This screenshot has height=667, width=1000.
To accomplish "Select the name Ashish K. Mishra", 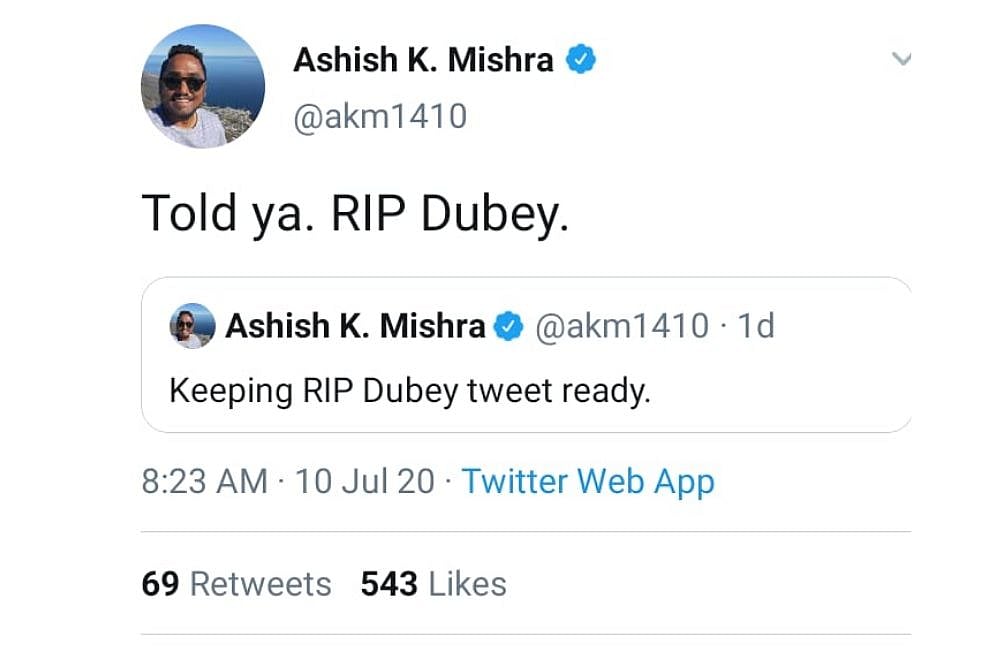I will point(422,59).
